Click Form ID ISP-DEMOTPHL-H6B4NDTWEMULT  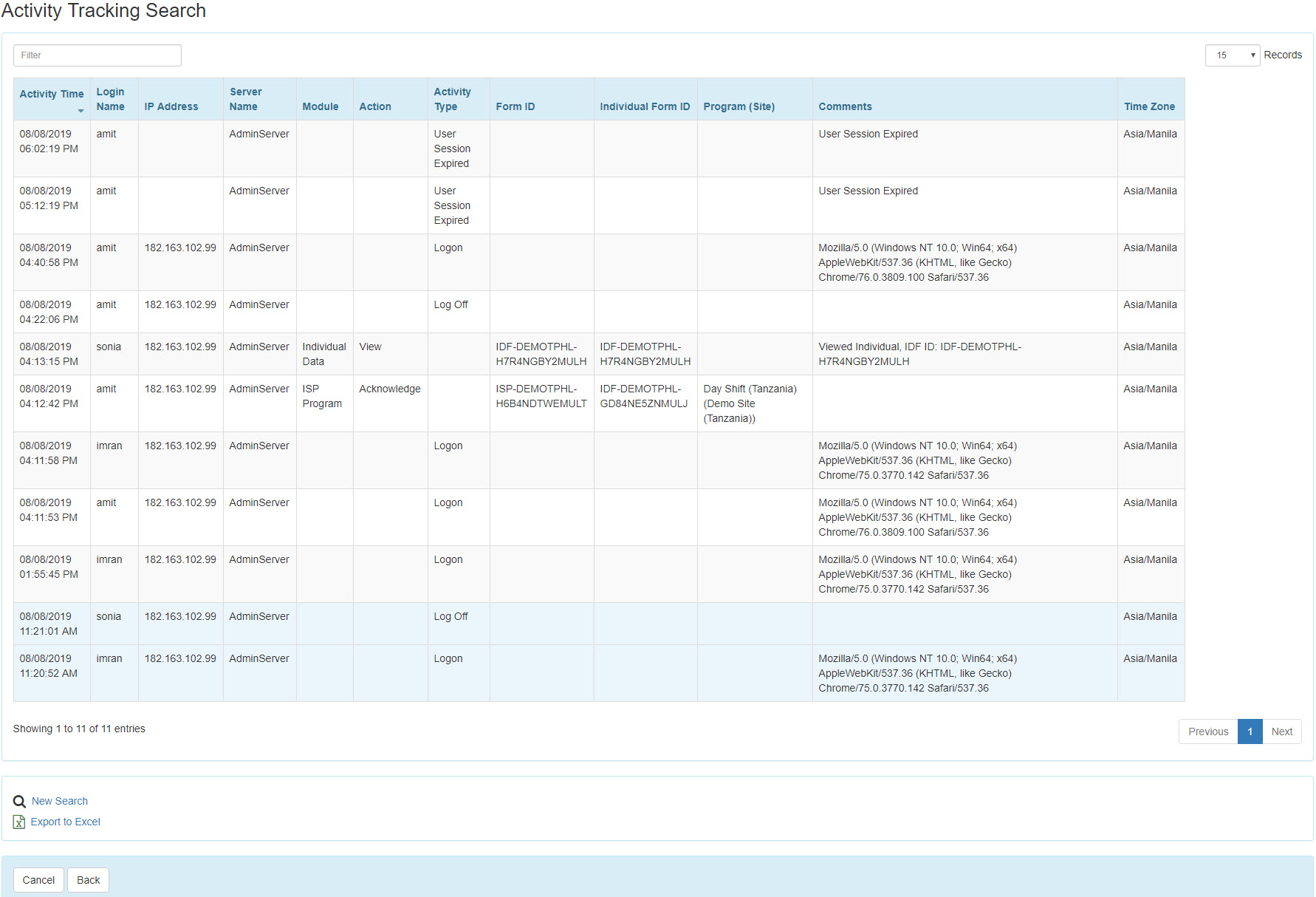541,396
